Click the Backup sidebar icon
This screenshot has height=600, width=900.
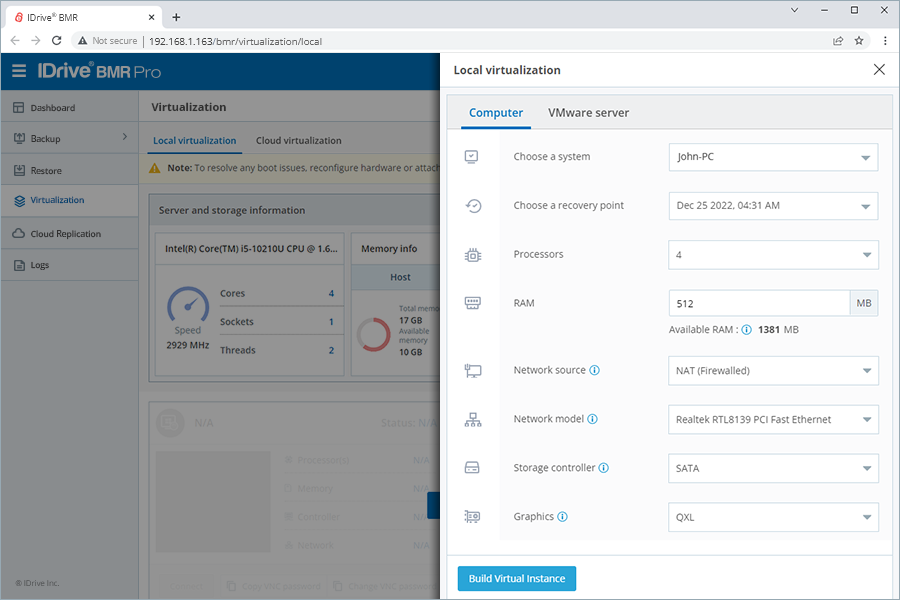pos(19,138)
